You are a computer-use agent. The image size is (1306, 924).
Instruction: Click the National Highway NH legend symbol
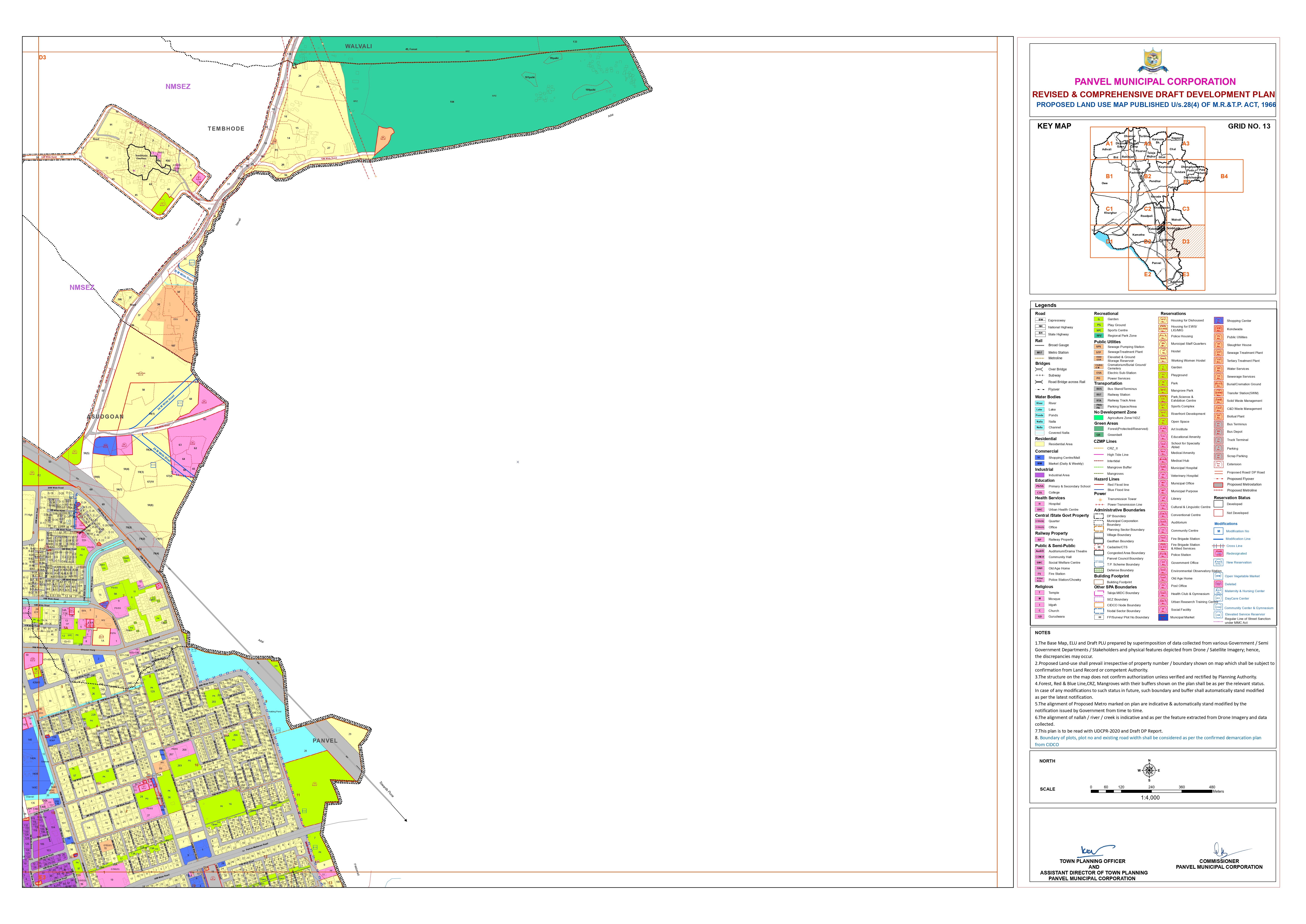point(1040,327)
